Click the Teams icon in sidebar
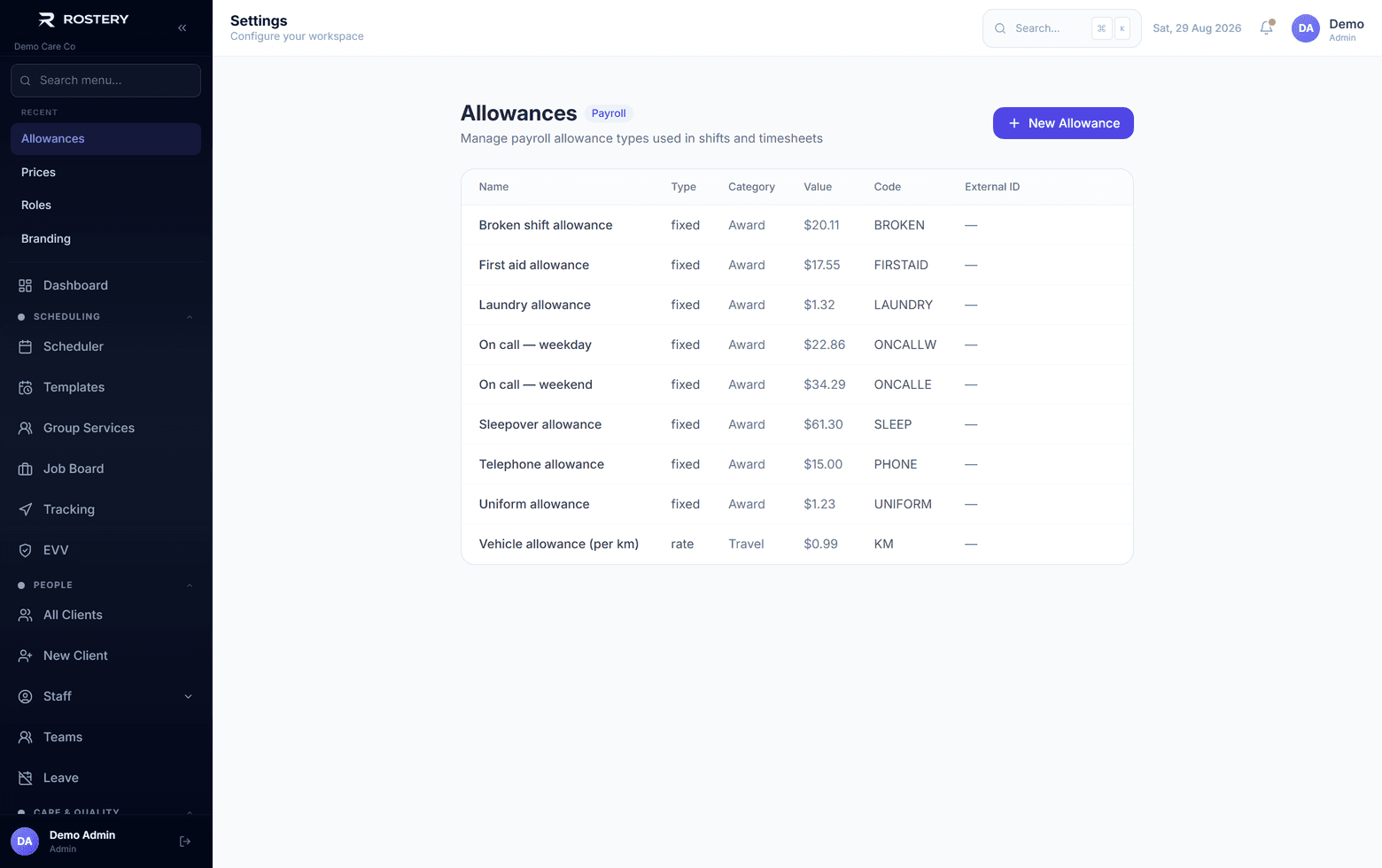 click(x=26, y=737)
